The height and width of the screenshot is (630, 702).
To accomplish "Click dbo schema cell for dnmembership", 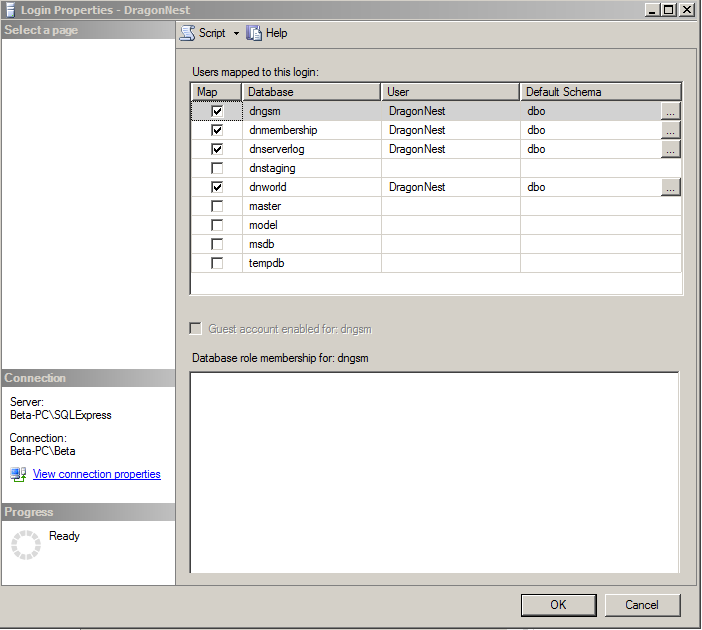I will [x=591, y=130].
